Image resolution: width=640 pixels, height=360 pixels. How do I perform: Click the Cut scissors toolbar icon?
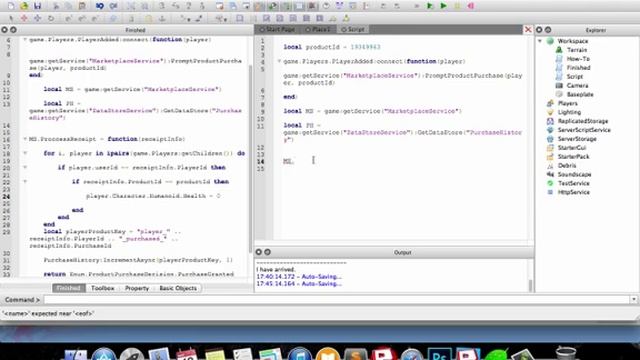click(x=56, y=6)
